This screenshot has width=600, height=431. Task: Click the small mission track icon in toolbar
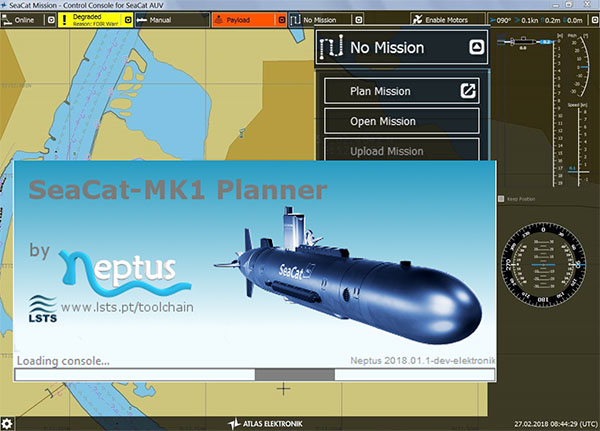(x=295, y=20)
